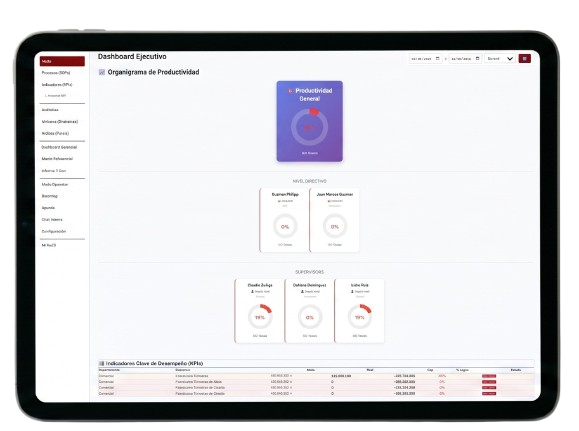Click the 0% gauge on Dahiana Domínguez card

309,317
